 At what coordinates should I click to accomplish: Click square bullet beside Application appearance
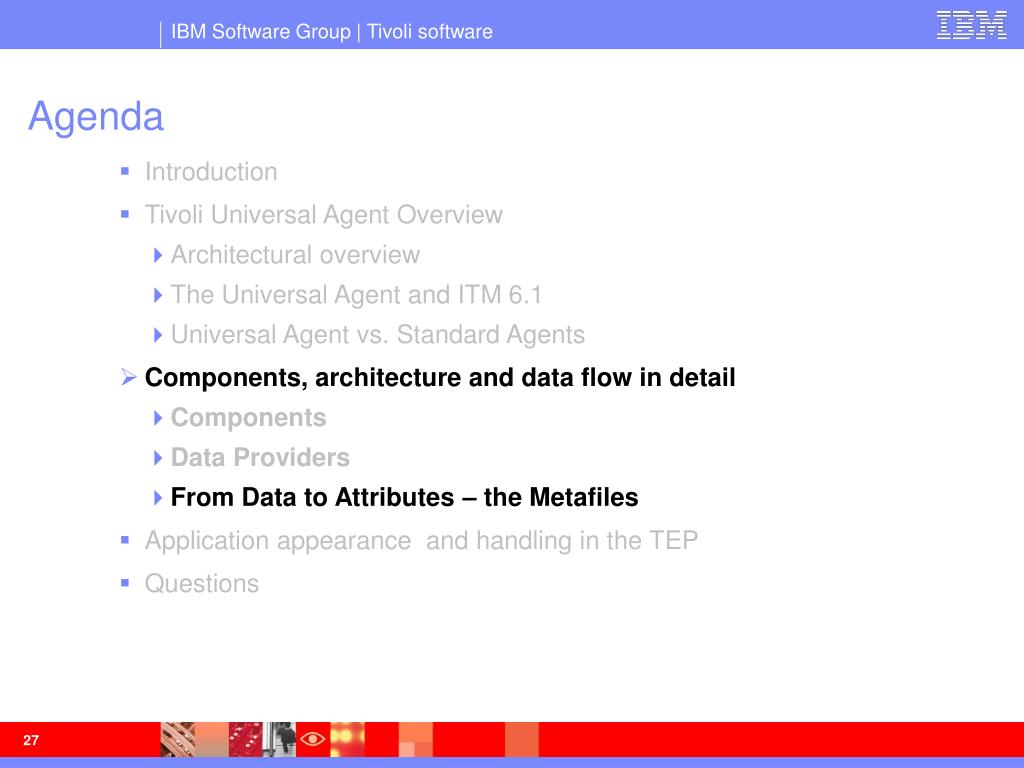coord(125,540)
